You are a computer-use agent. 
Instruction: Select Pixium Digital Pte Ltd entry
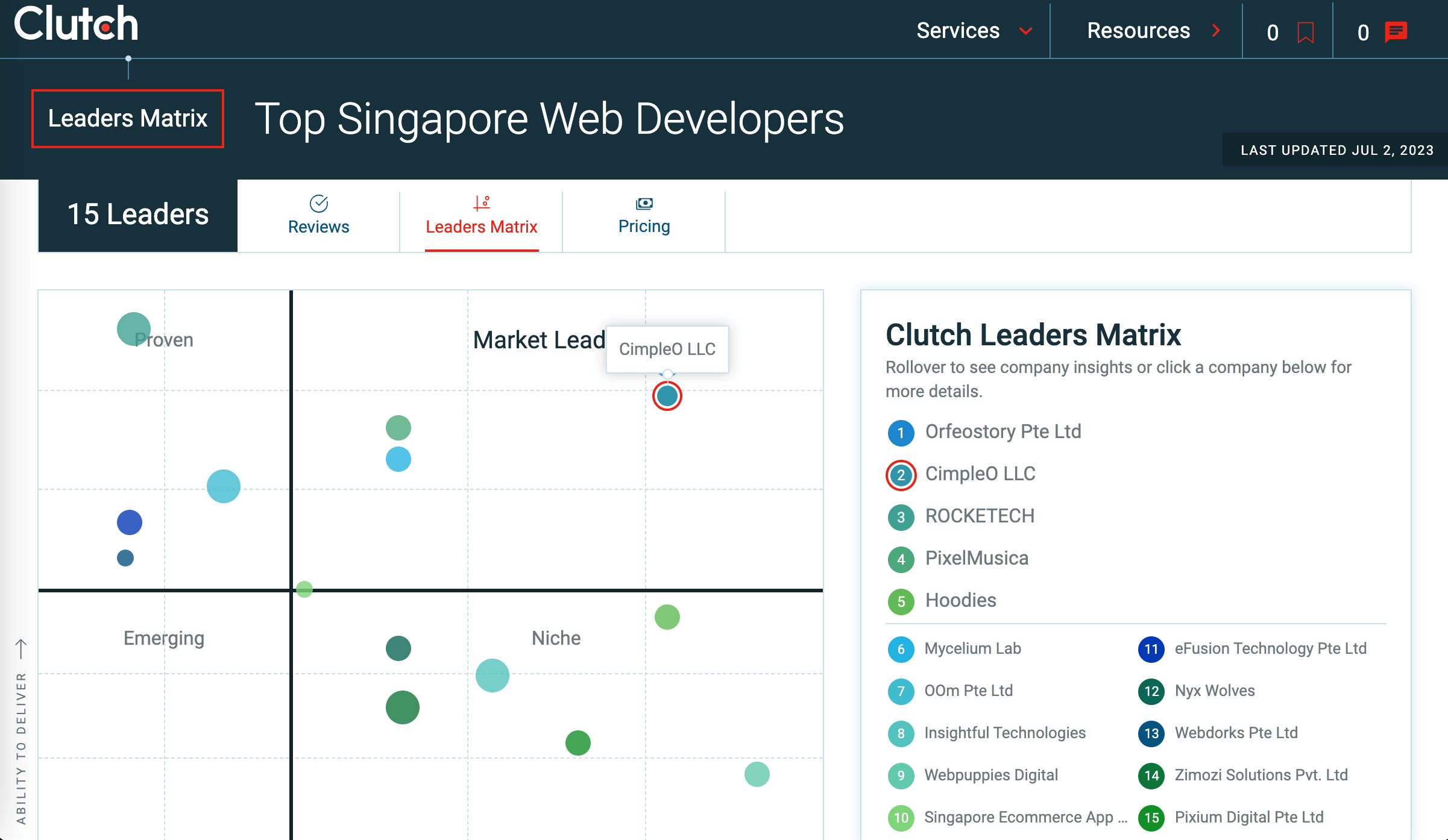pos(1248,818)
